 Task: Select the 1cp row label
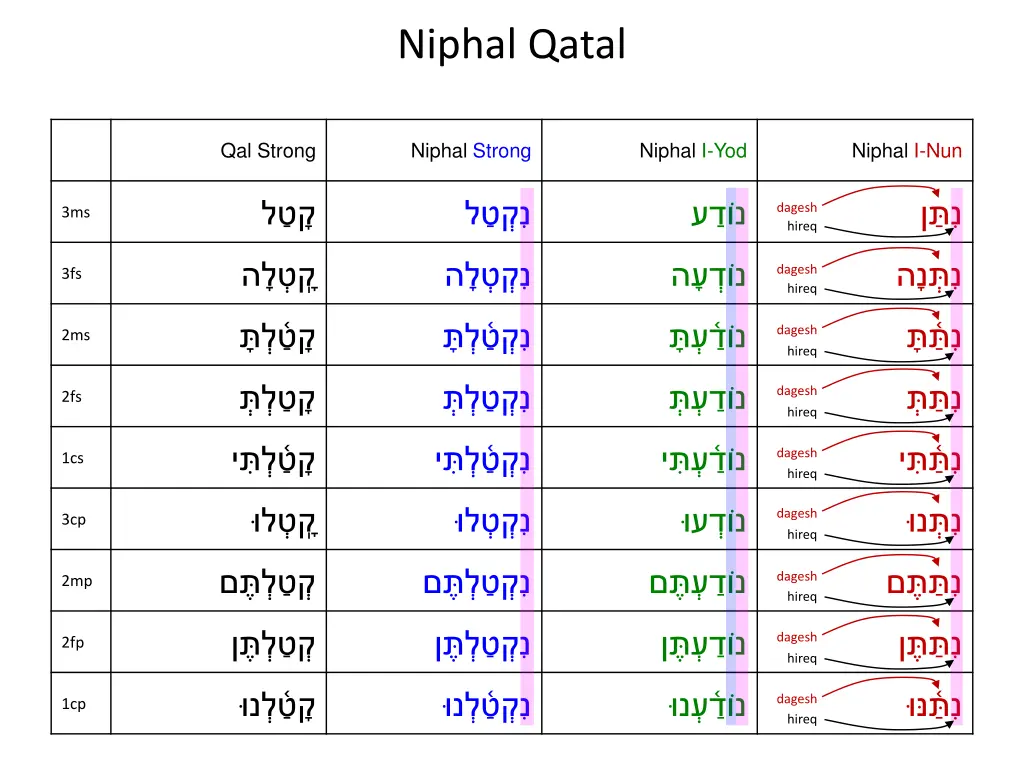(x=74, y=704)
